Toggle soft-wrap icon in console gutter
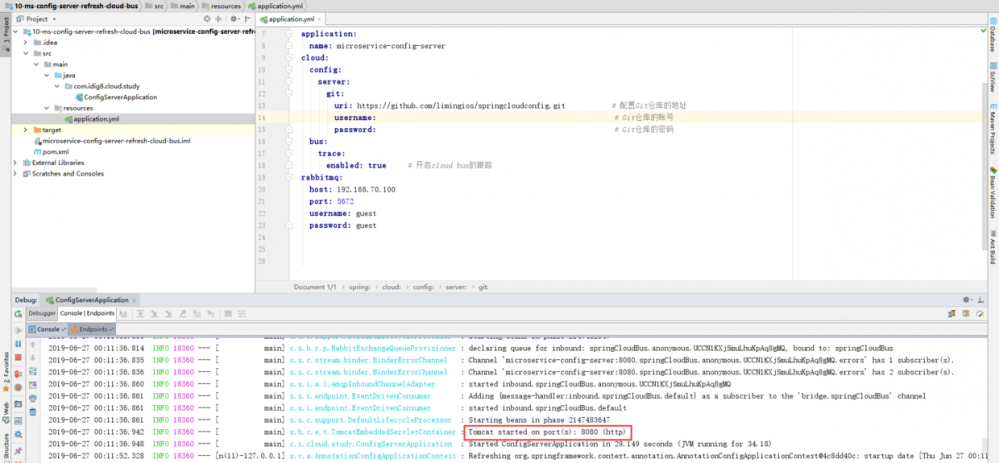 point(32,371)
